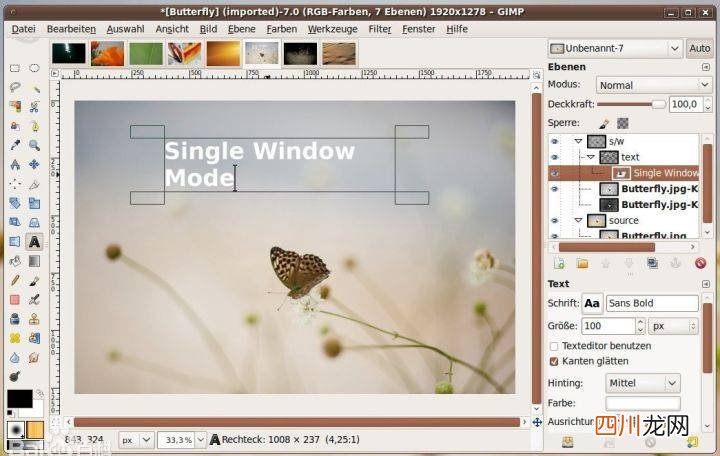Image resolution: width=720 pixels, height=456 pixels.
Task: Select the Pencil tool
Action: [x=15, y=281]
